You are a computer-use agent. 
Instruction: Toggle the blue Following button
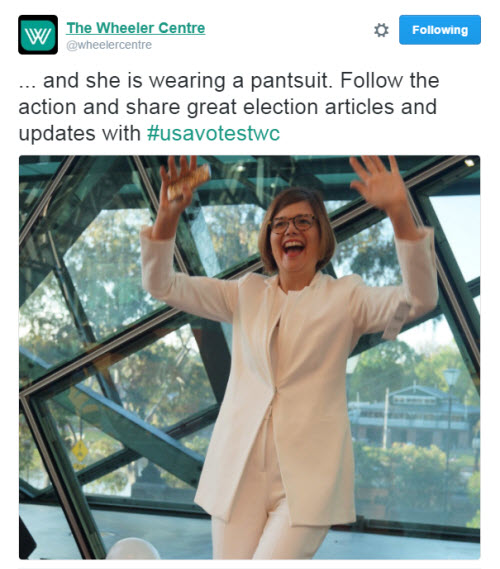pyautogui.click(x=440, y=30)
